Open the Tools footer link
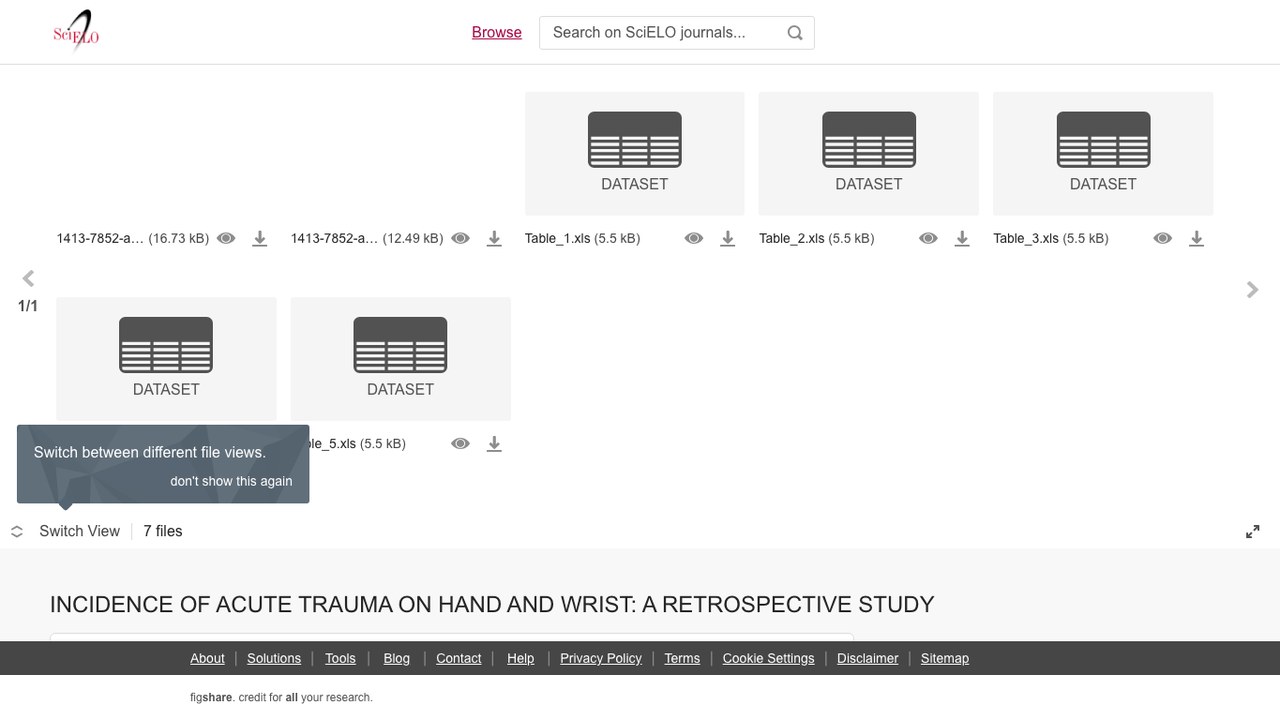 pyautogui.click(x=340, y=658)
